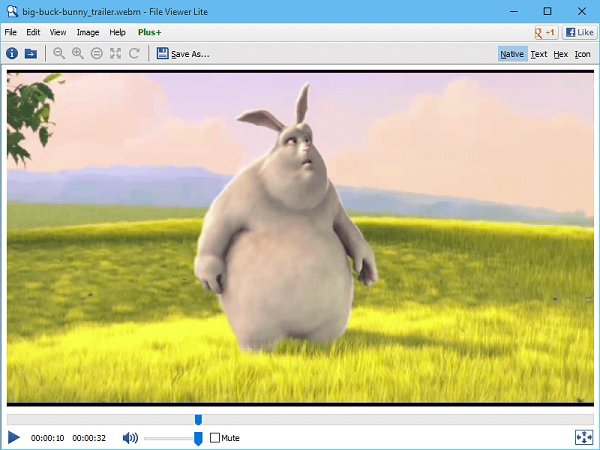Zoom out using the magnifier minus icon
600x450 pixels.
pos(59,53)
